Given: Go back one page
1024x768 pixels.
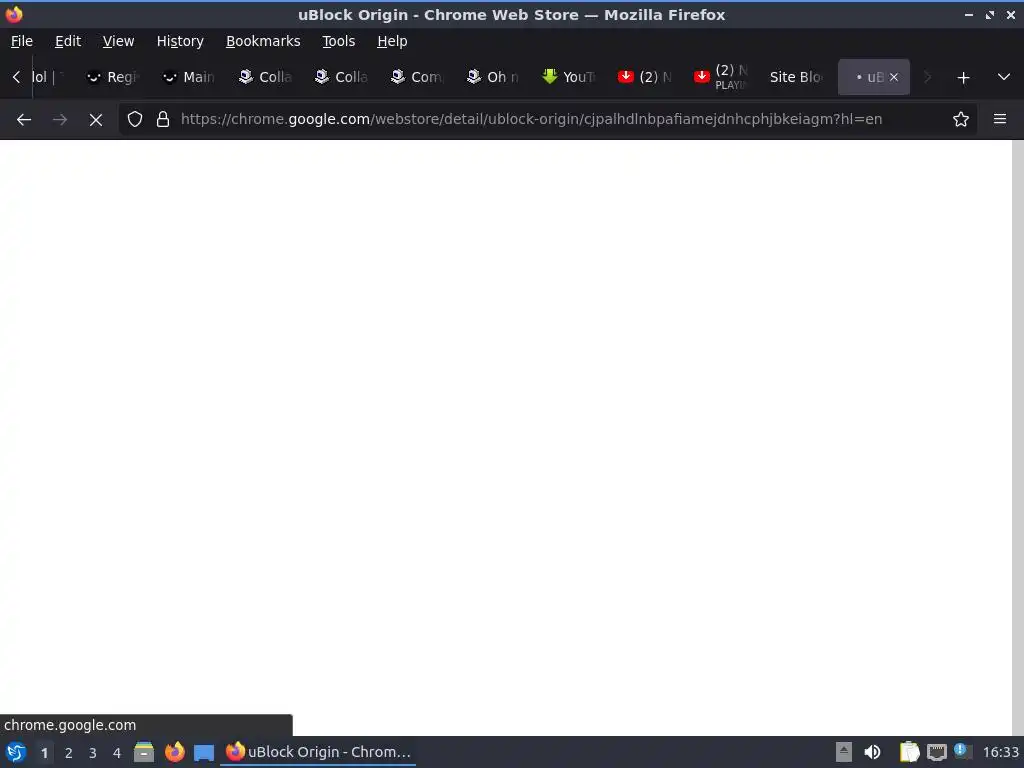Looking at the screenshot, I should [x=24, y=120].
